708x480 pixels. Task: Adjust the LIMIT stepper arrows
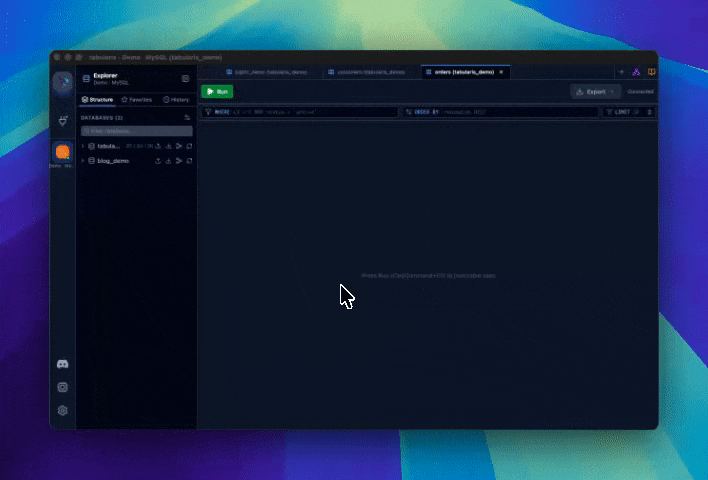point(649,112)
